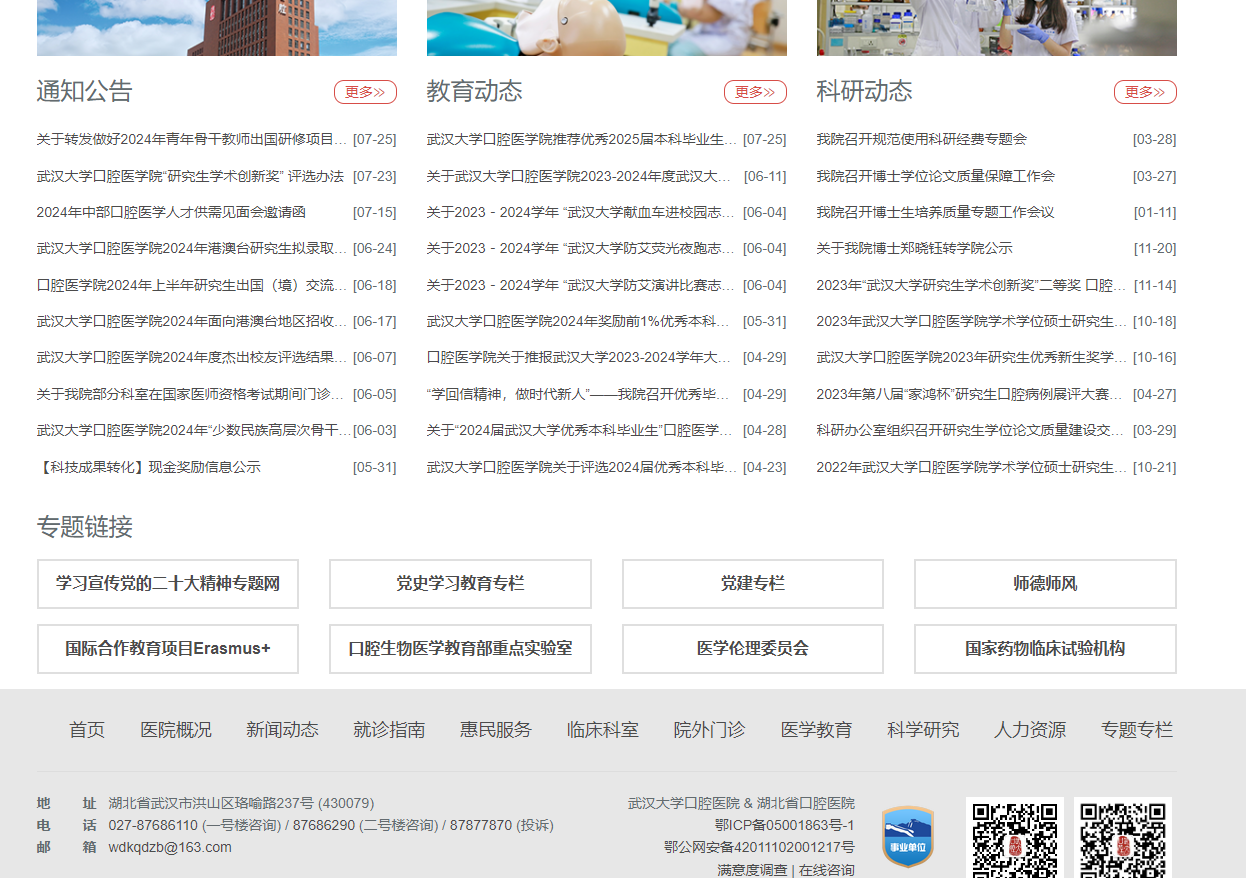1246x878 pixels.
Task: Open 党建专栏 link box
Action: 753,584
